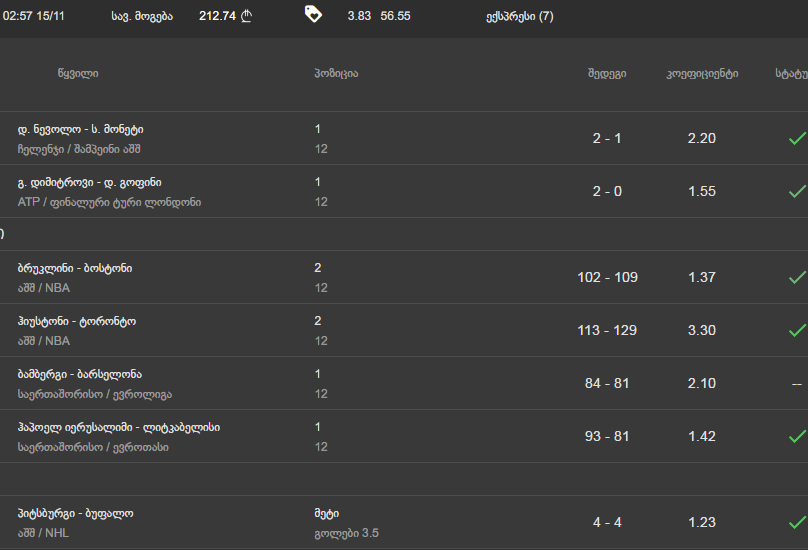
Task: Click green checkmark for Hapoel Jerusalem row
Action: 796,436
